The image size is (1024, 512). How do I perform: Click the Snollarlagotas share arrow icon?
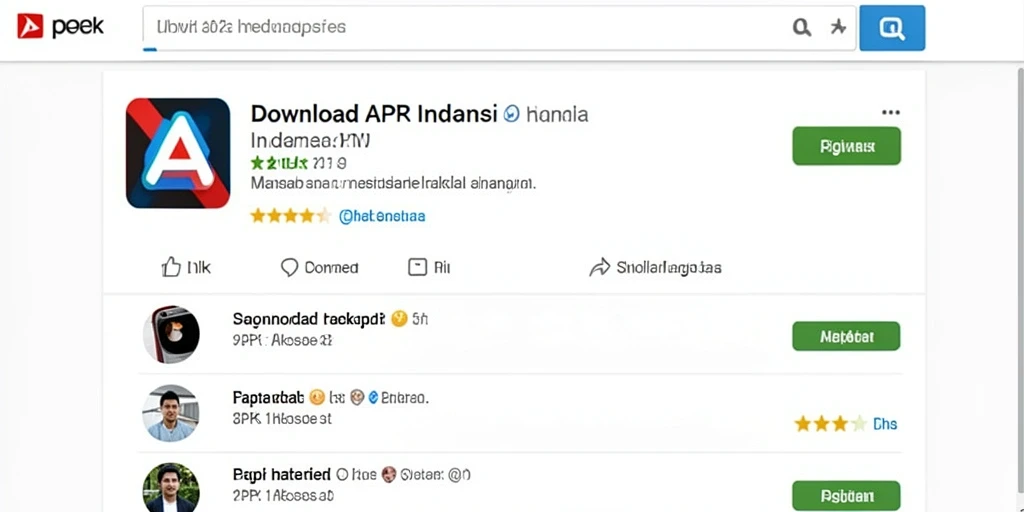599,267
